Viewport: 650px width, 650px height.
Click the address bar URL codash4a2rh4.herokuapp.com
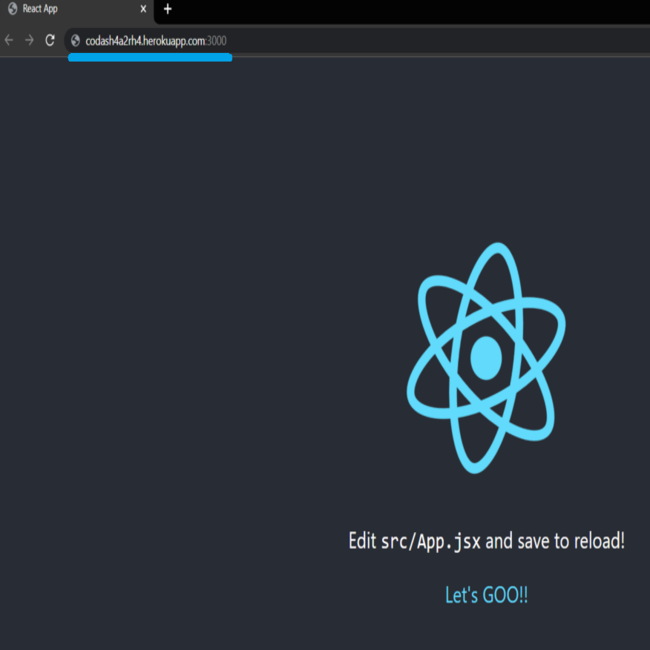point(156,41)
